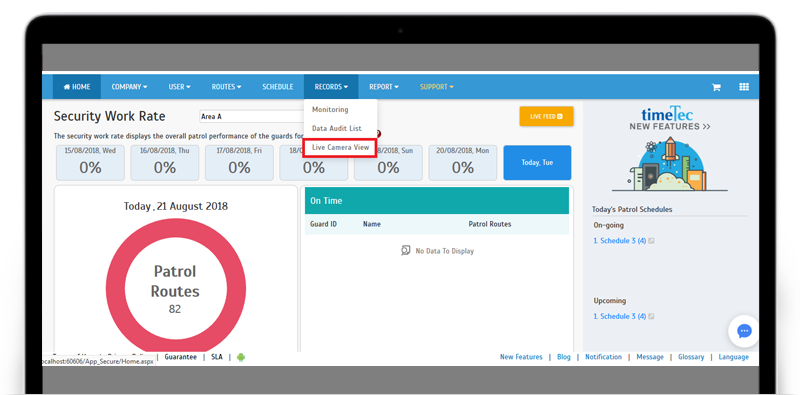Open the Glossary footer link

click(x=691, y=357)
